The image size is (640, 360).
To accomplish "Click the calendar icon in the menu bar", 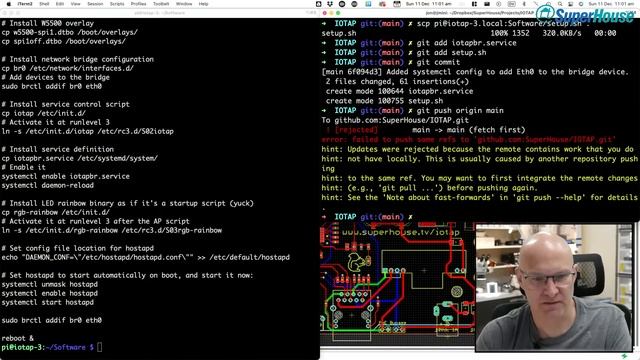I will [x=396, y=4].
